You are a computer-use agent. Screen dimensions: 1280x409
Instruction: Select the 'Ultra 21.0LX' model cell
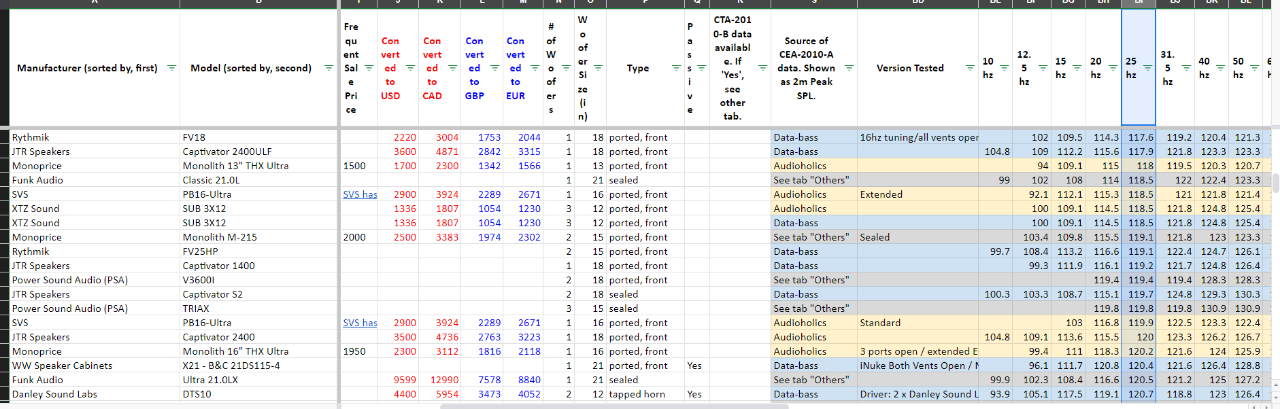click(x=259, y=380)
